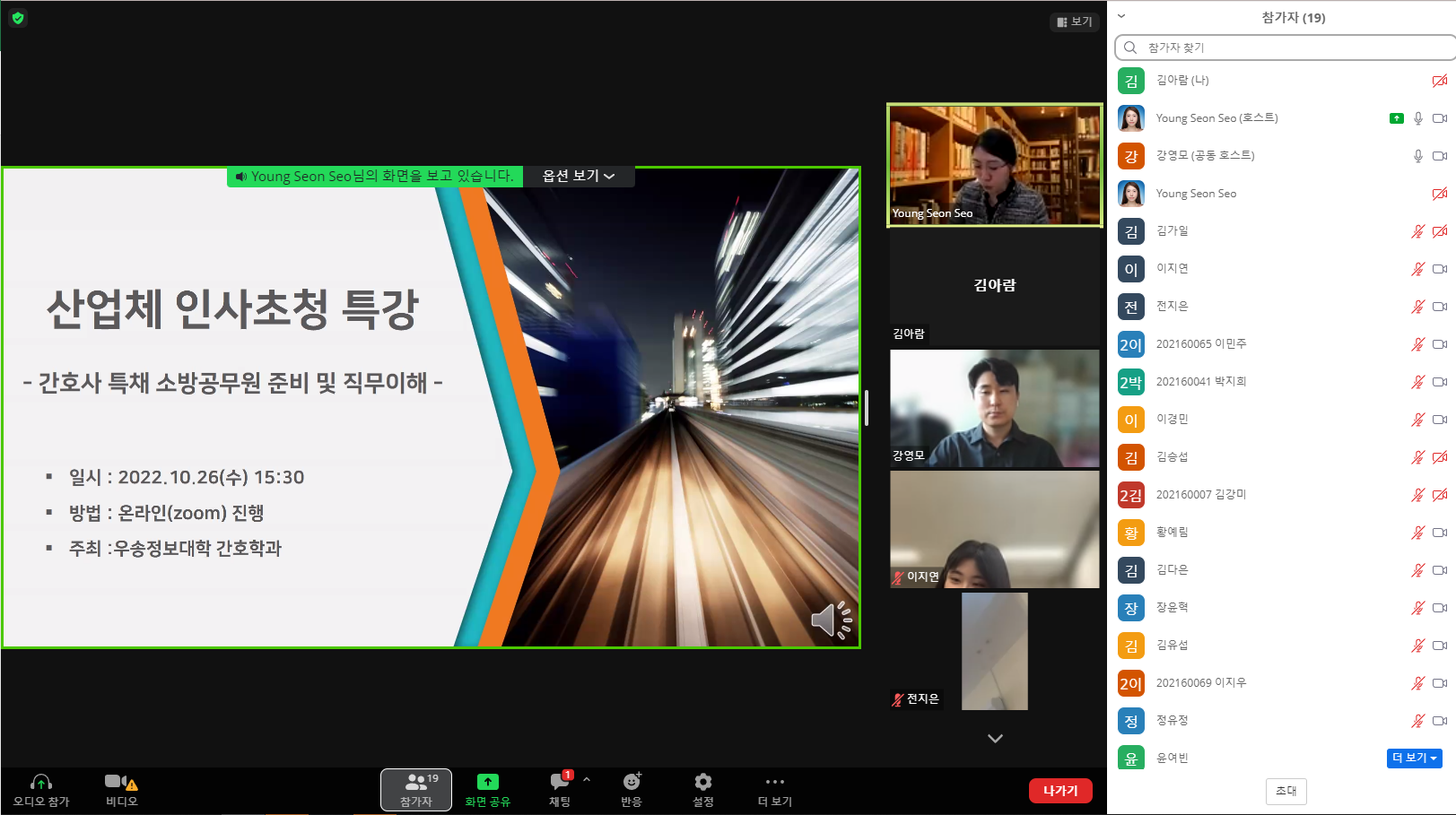Click muted mic icon for 202160065 이민주
The height and width of the screenshot is (815, 1456).
click(1418, 344)
